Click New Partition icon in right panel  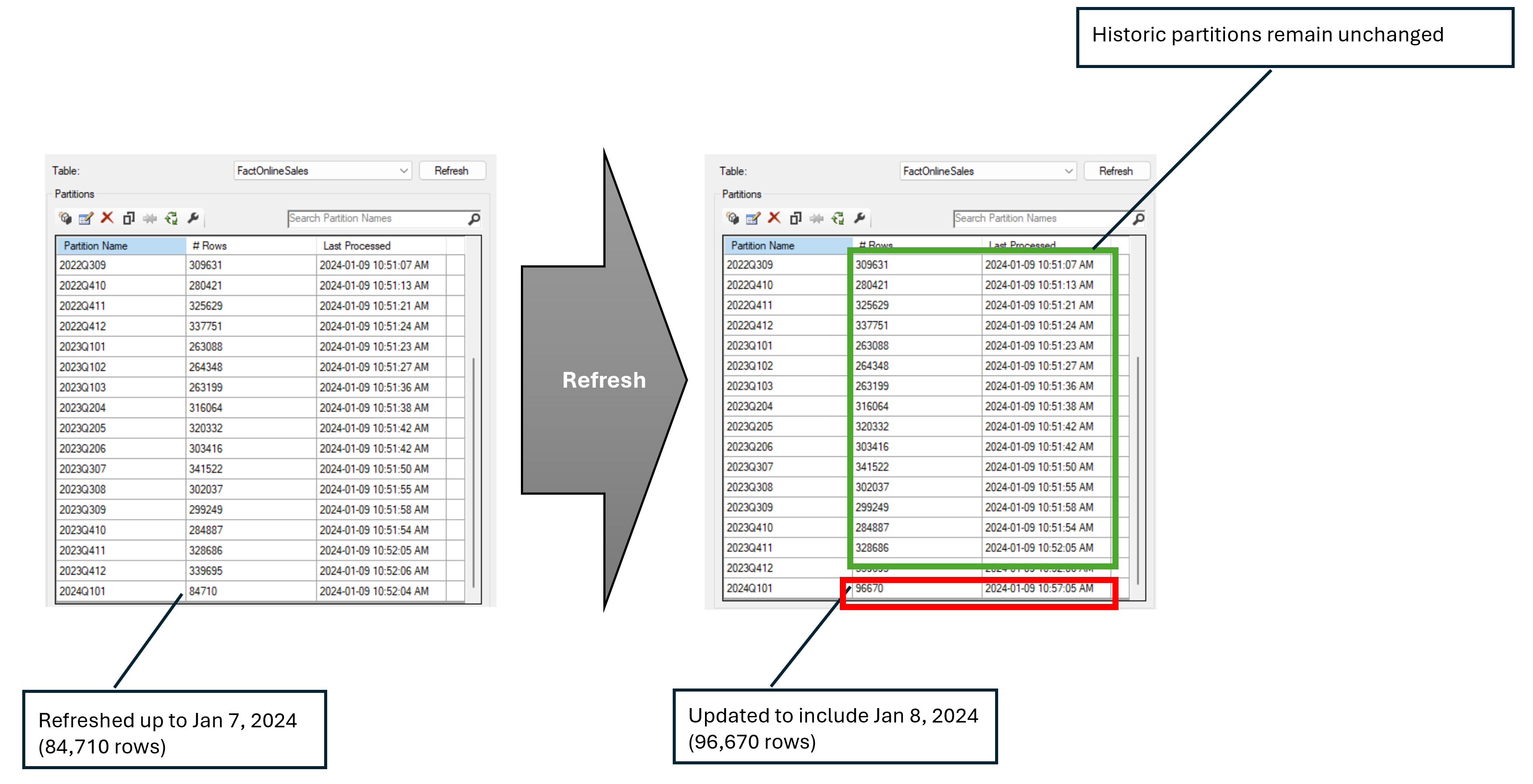[732, 218]
